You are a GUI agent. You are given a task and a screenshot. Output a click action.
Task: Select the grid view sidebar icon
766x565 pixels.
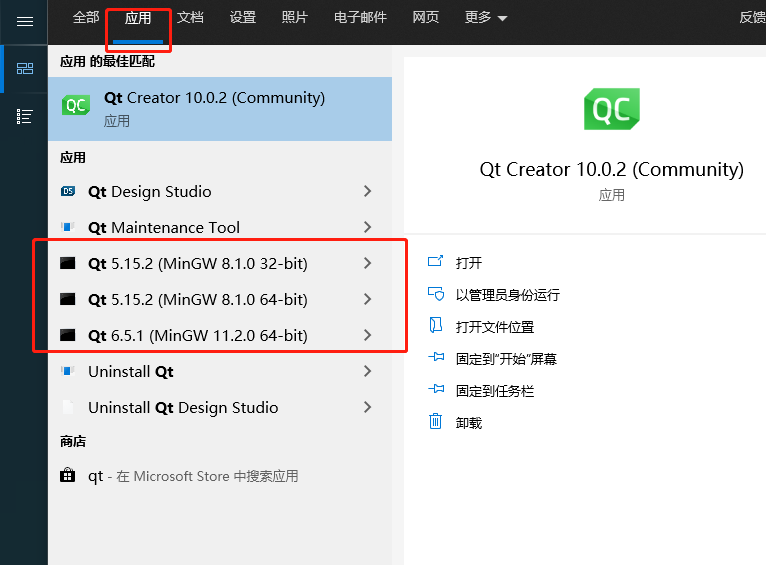[25, 68]
